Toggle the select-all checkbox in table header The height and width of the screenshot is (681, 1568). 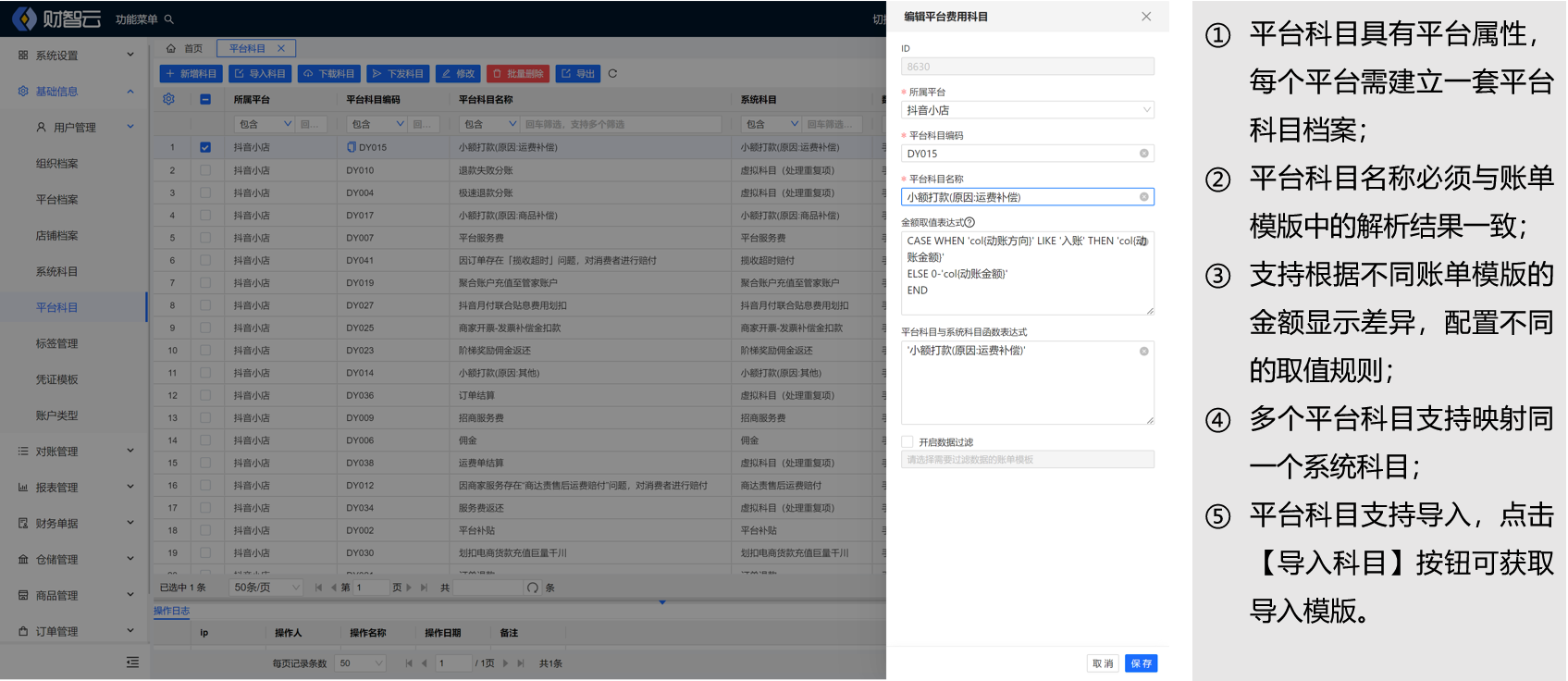[x=205, y=99]
